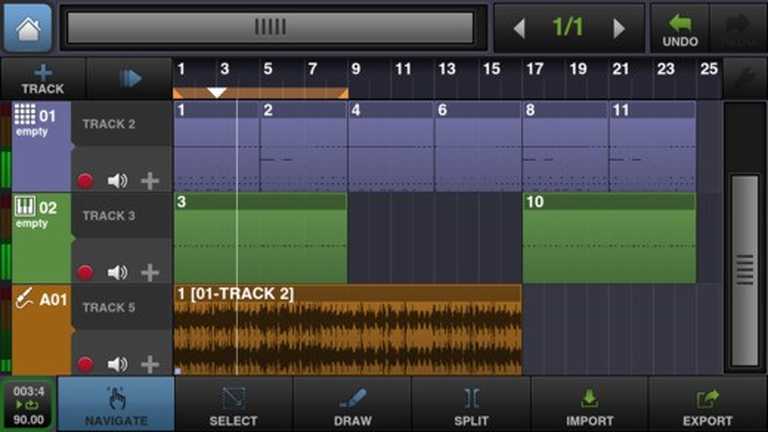
Task: Toggle record arm on TRACK 5
Action: (x=85, y=364)
